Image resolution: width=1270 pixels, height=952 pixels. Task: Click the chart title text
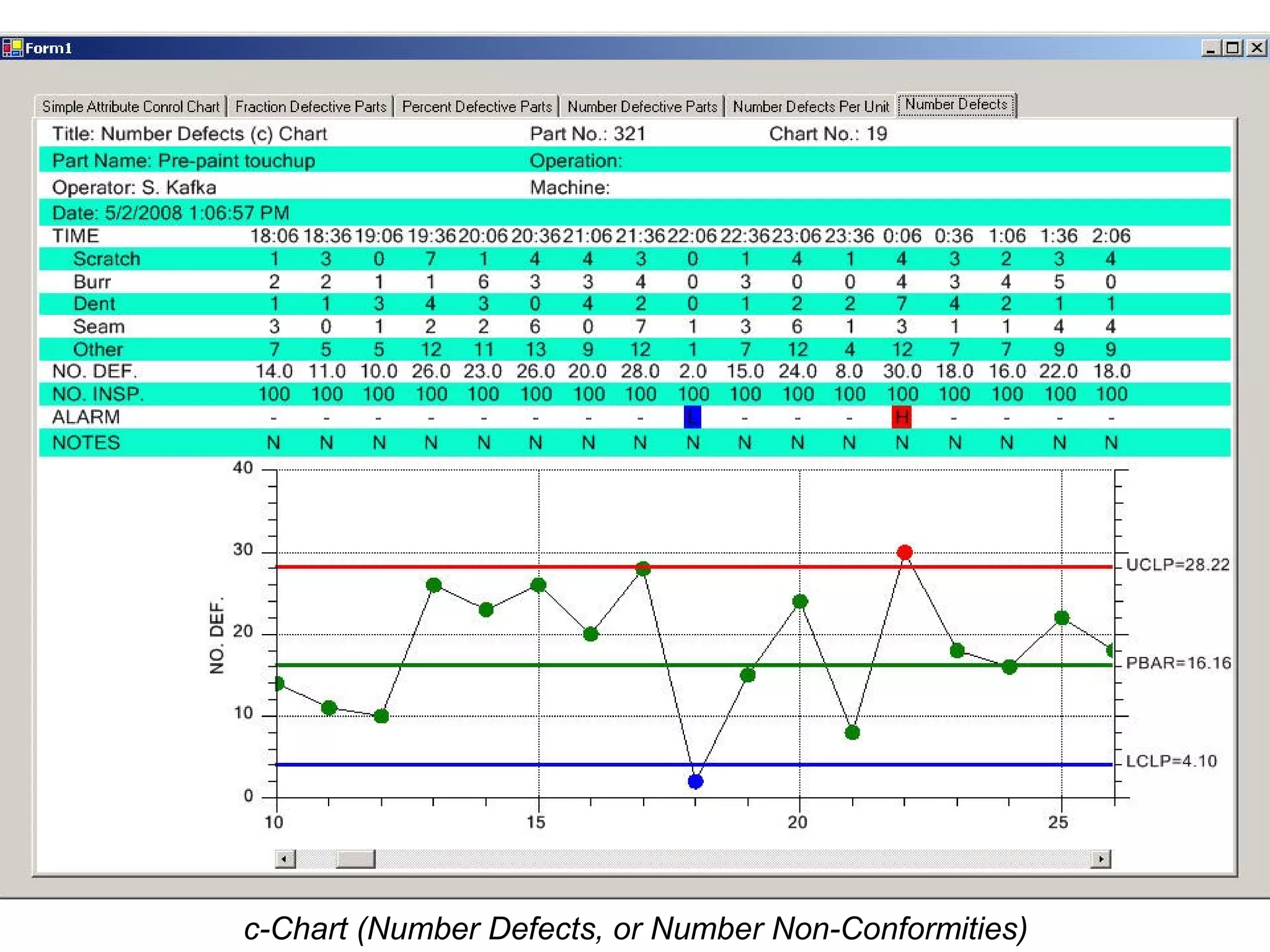tap(189, 134)
